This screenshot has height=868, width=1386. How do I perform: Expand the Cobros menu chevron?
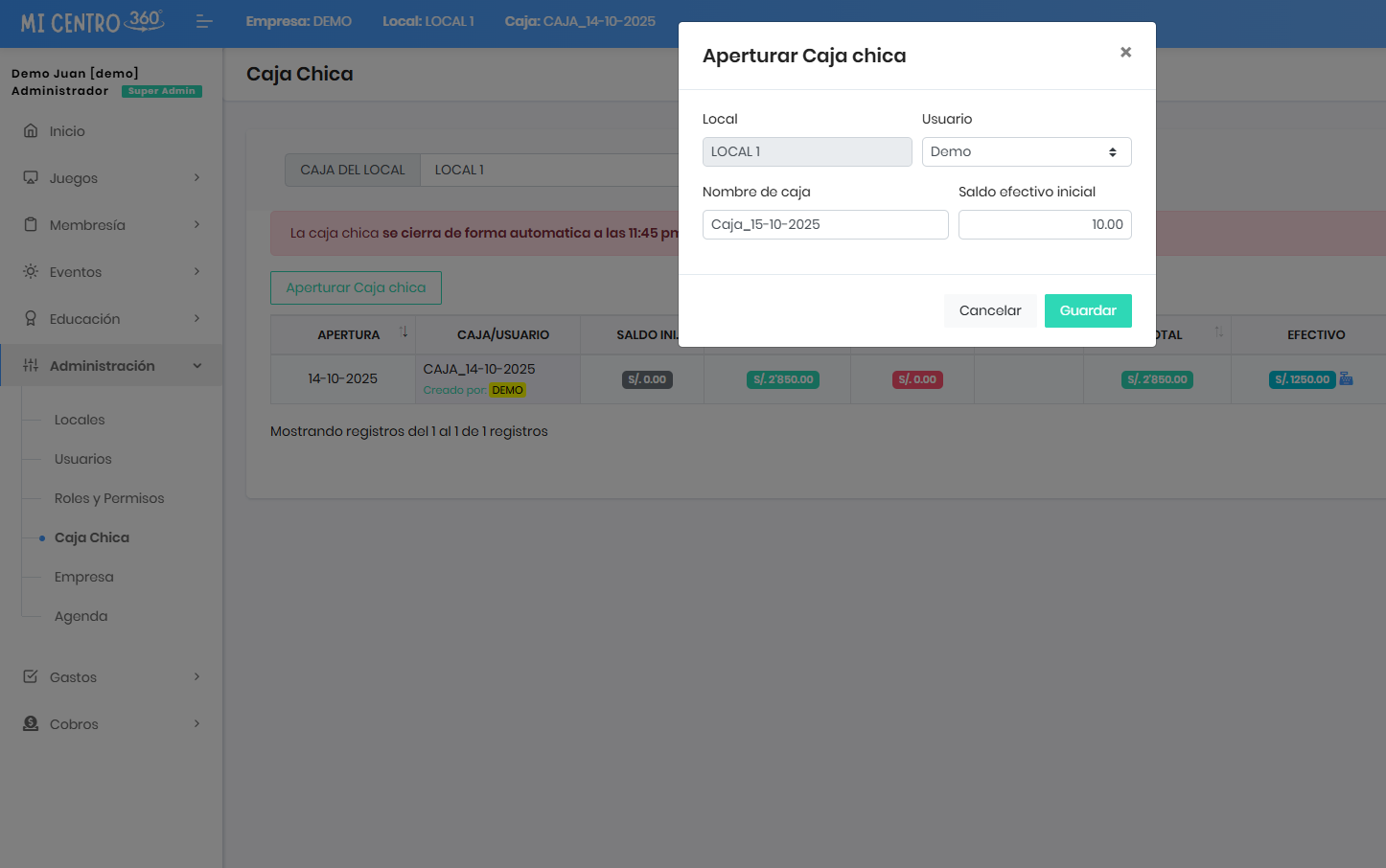coord(196,724)
